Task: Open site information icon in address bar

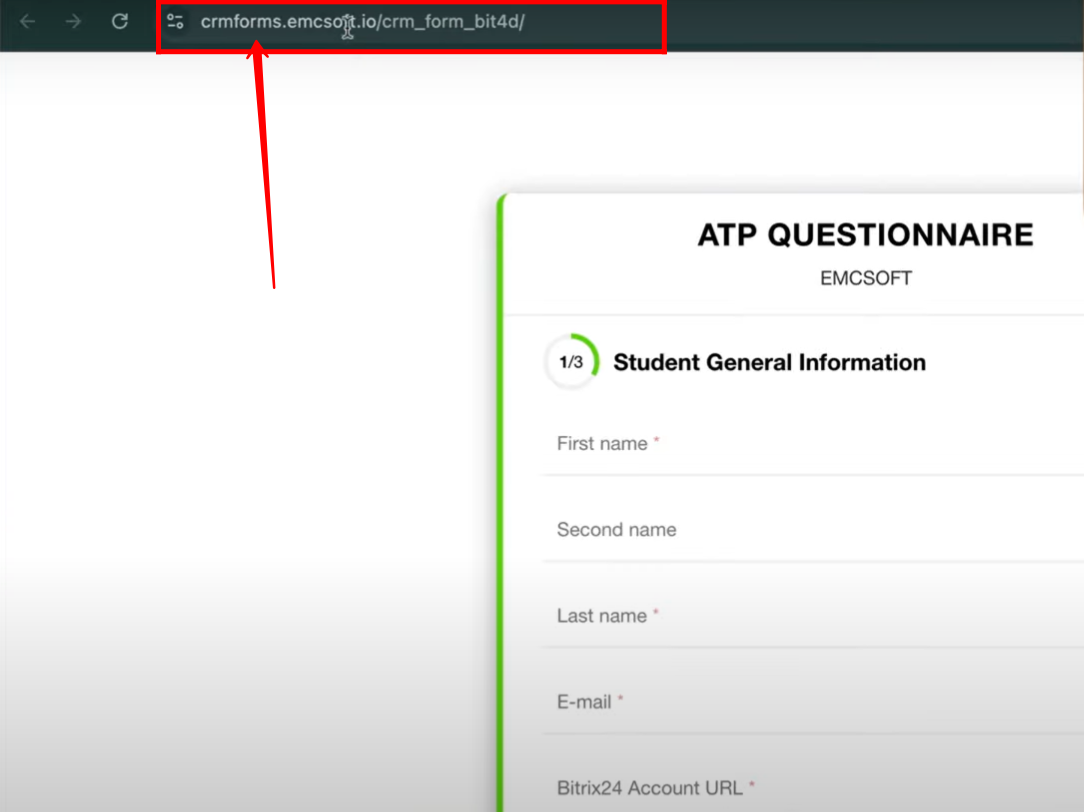Action: (176, 22)
